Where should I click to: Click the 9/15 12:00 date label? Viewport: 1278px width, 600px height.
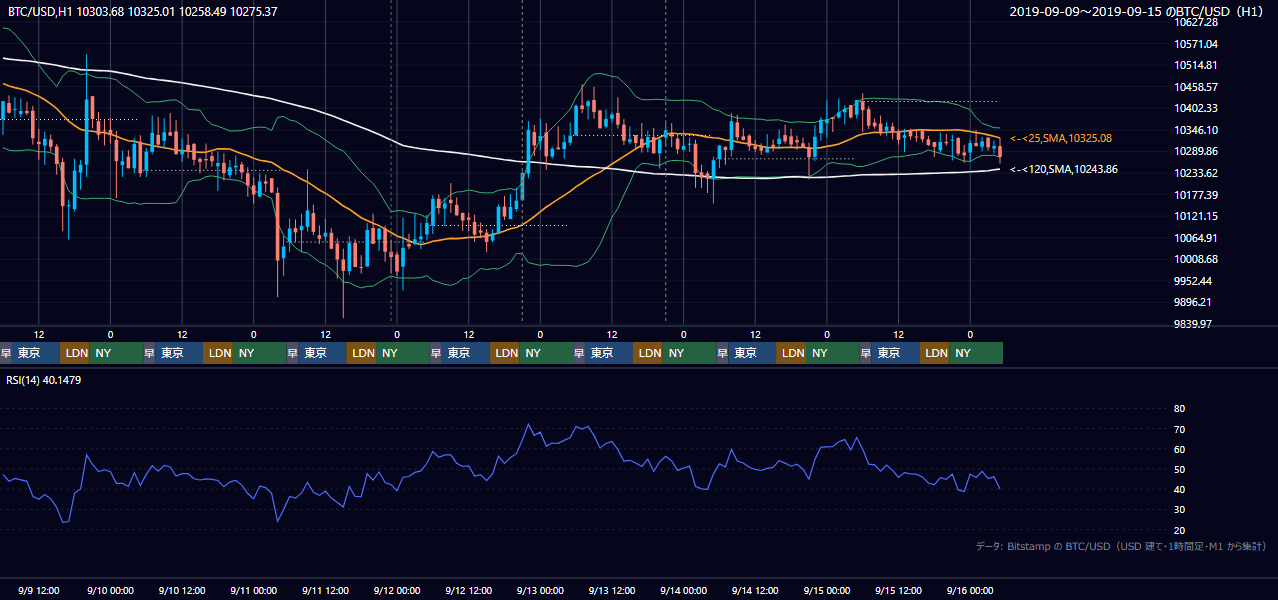click(x=898, y=591)
